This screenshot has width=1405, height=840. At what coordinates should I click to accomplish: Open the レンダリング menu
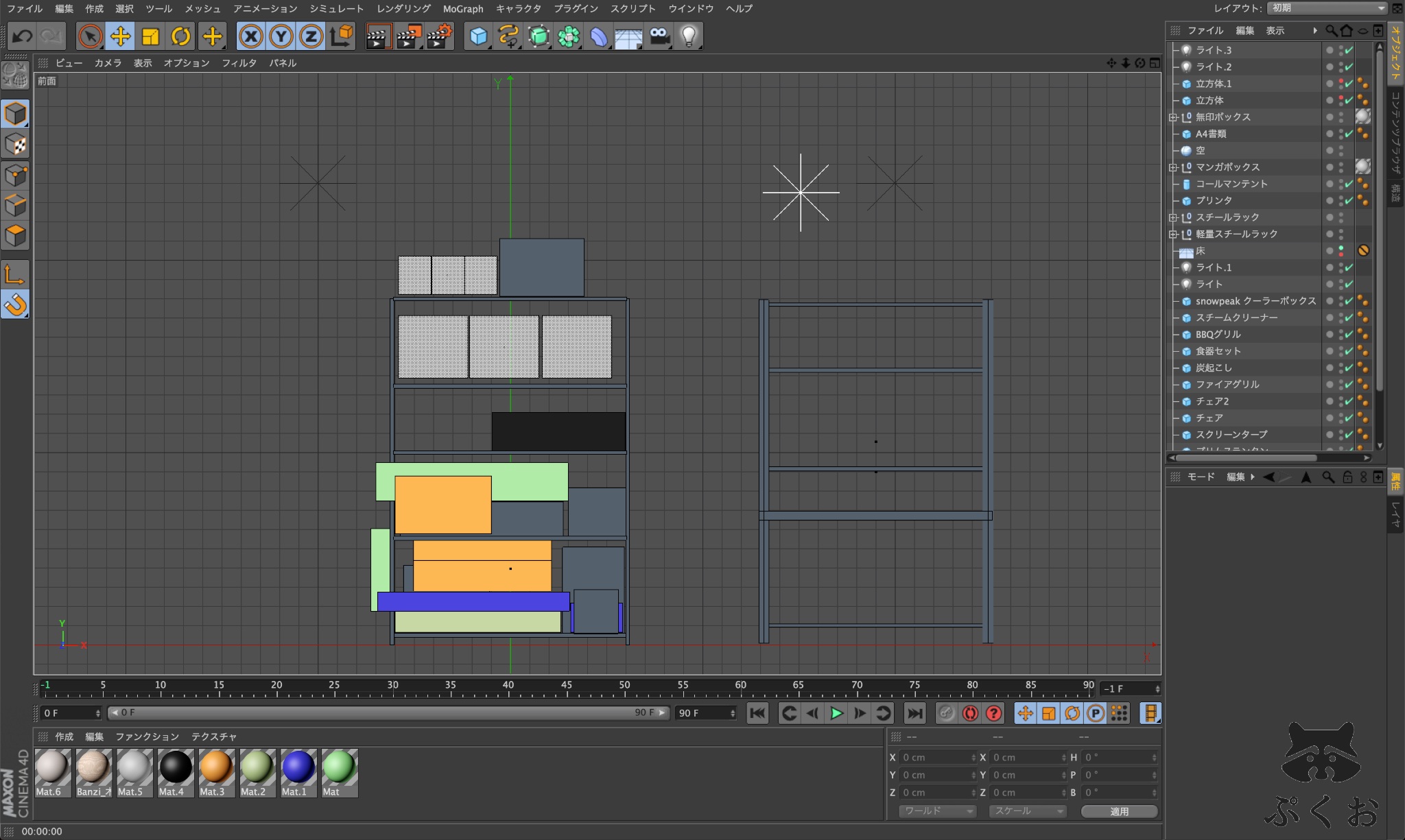pos(404,8)
